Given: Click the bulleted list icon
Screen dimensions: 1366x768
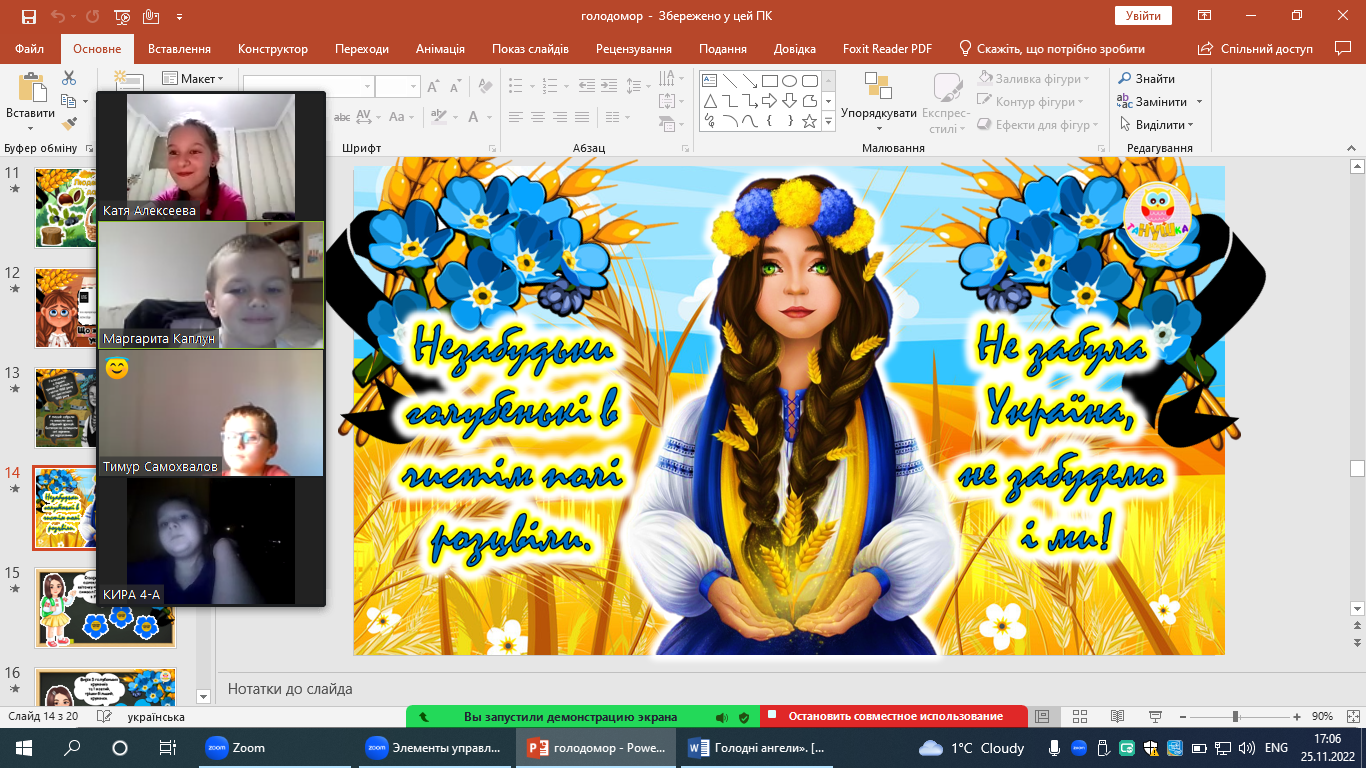Looking at the screenshot, I should click(x=517, y=85).
